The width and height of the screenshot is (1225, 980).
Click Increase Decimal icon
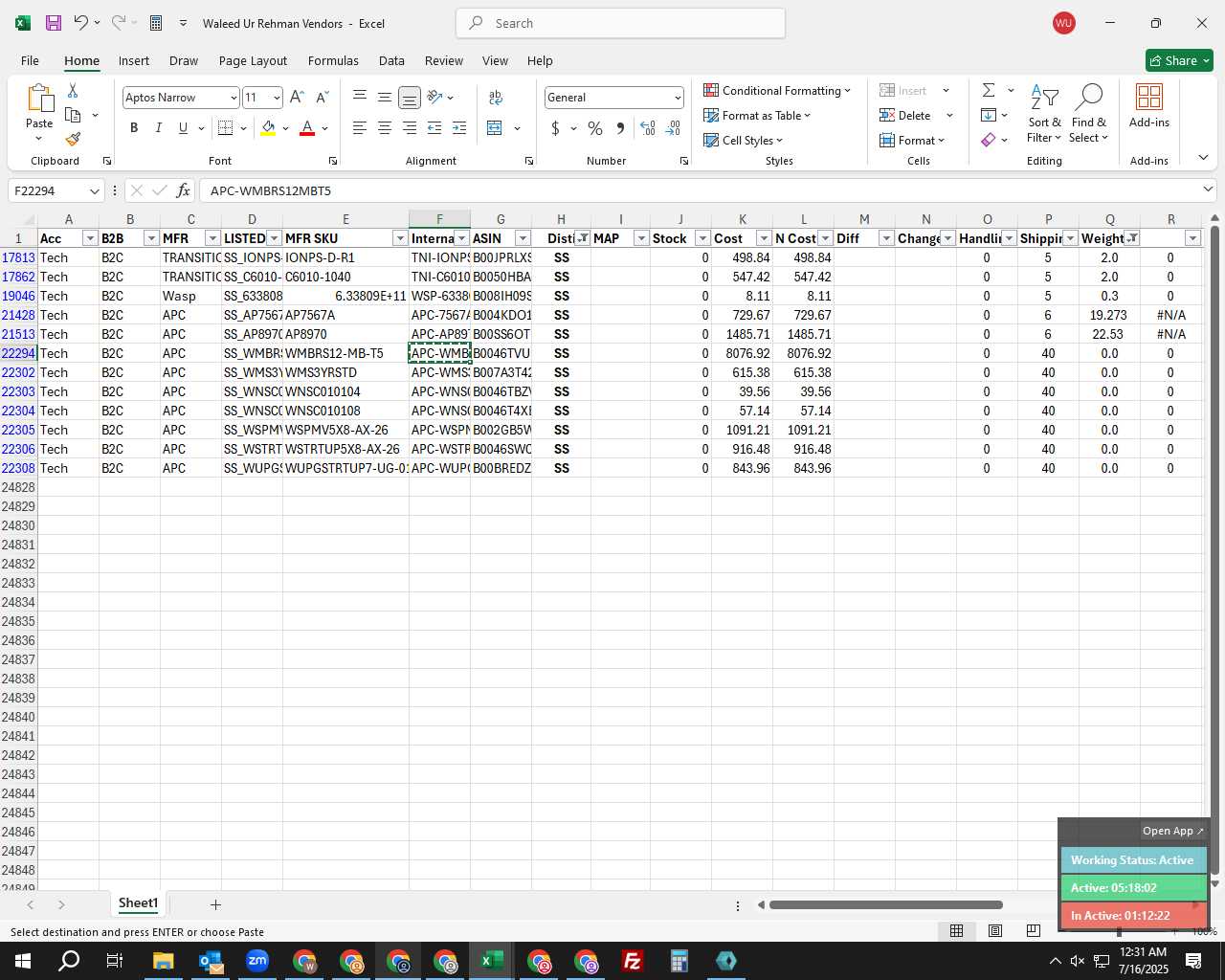click(648, 128)
